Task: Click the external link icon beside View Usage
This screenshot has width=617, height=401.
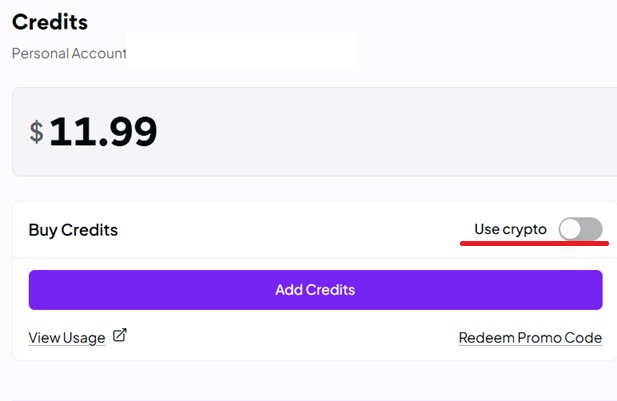Action: point(120,335)
